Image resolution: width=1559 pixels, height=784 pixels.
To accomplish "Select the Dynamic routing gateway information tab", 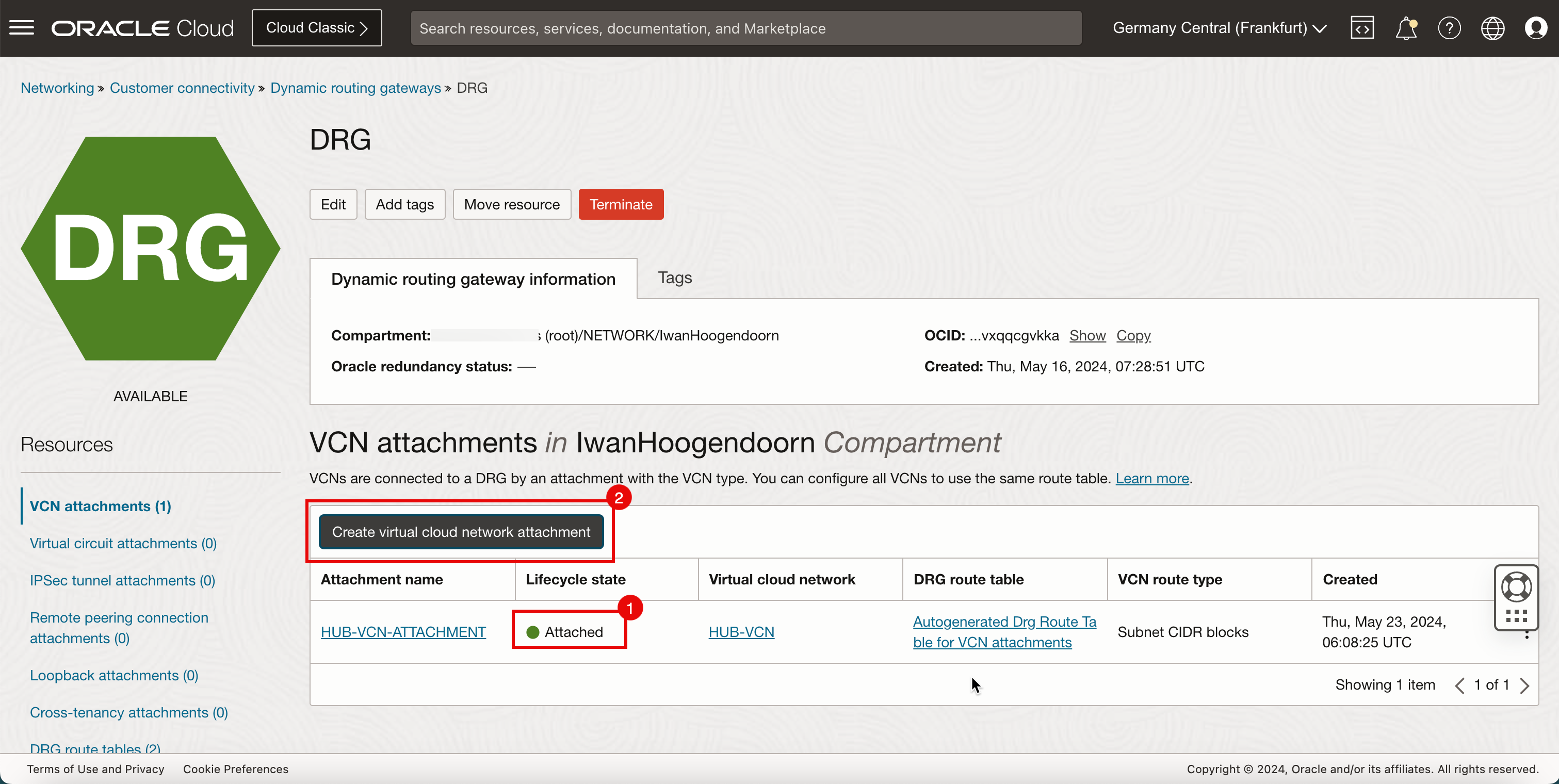I will coord(473,278).
